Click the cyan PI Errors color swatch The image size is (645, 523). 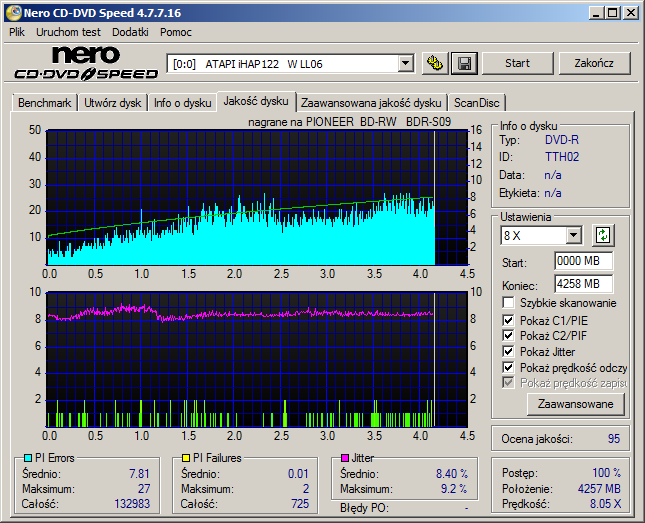(28, 458)
